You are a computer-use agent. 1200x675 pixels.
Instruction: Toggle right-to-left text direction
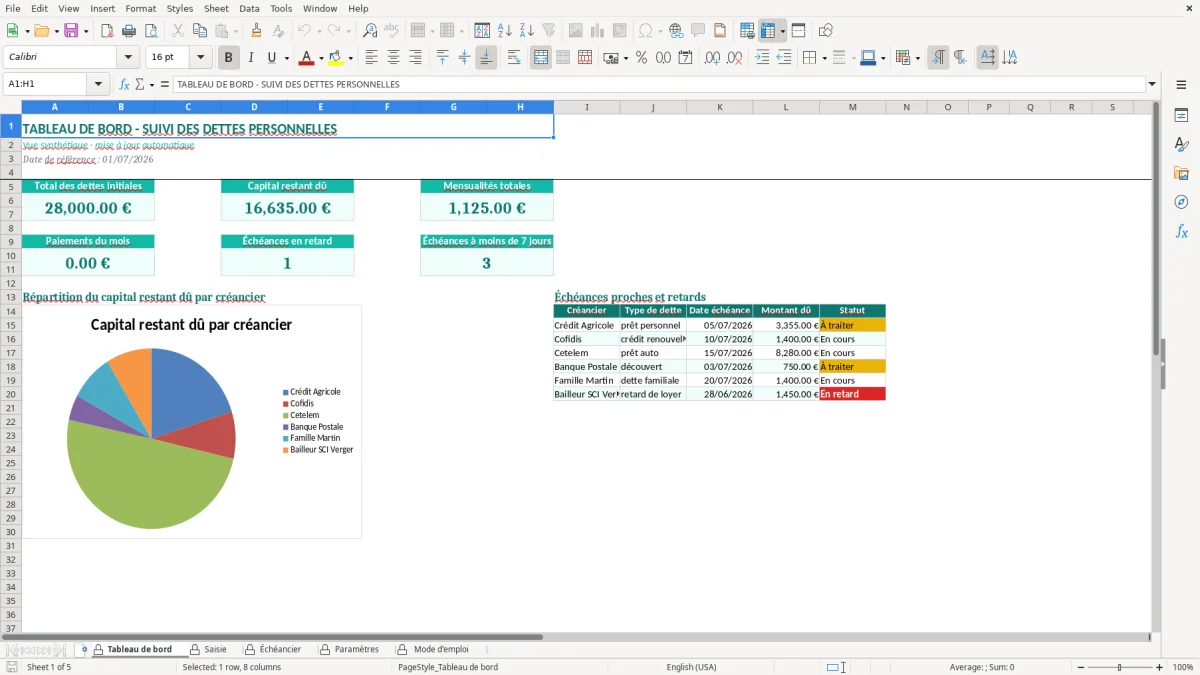[960, 58]
